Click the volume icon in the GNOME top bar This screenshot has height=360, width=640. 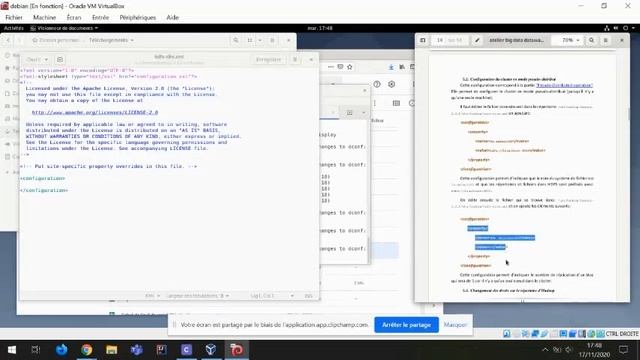tap(616, 28)
